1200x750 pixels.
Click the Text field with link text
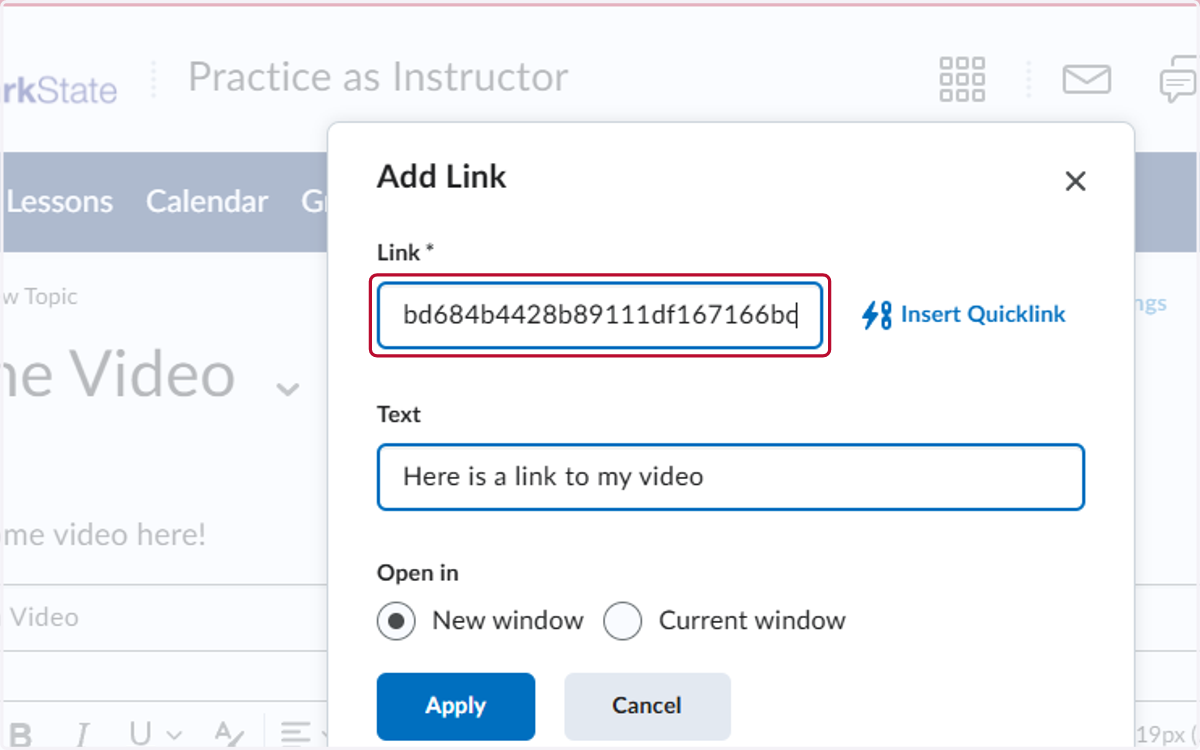pos(731,477)
